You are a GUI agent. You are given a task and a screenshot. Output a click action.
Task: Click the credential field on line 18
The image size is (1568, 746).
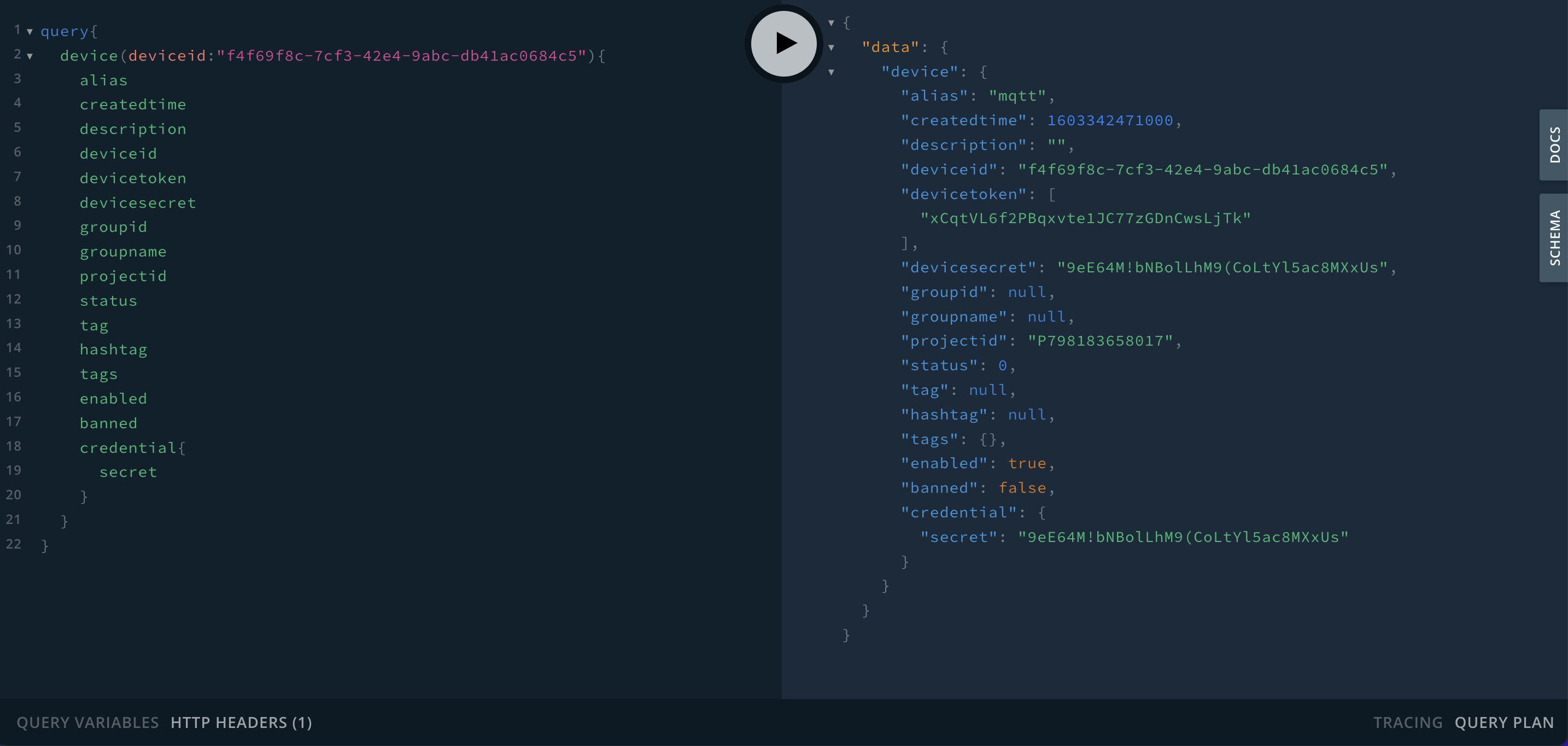pos(128,447)
